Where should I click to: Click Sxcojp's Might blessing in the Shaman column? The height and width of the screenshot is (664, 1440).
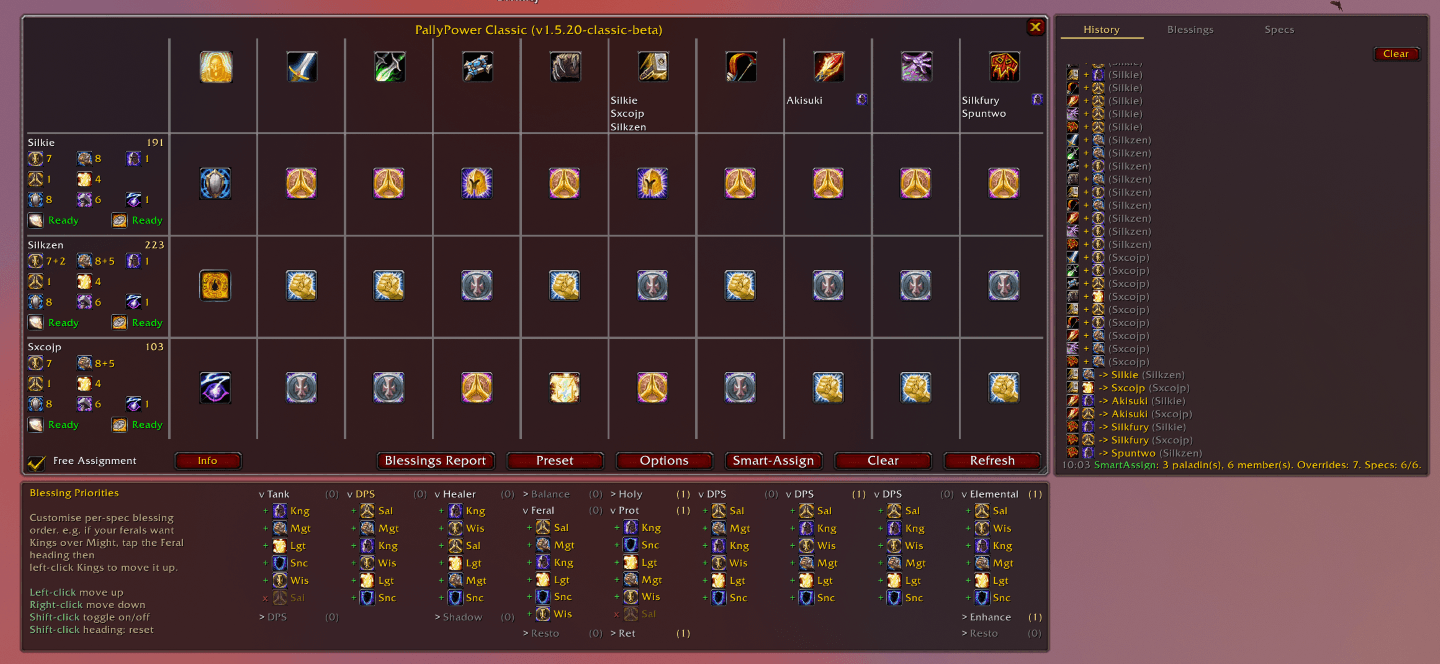pos(1004,388)
